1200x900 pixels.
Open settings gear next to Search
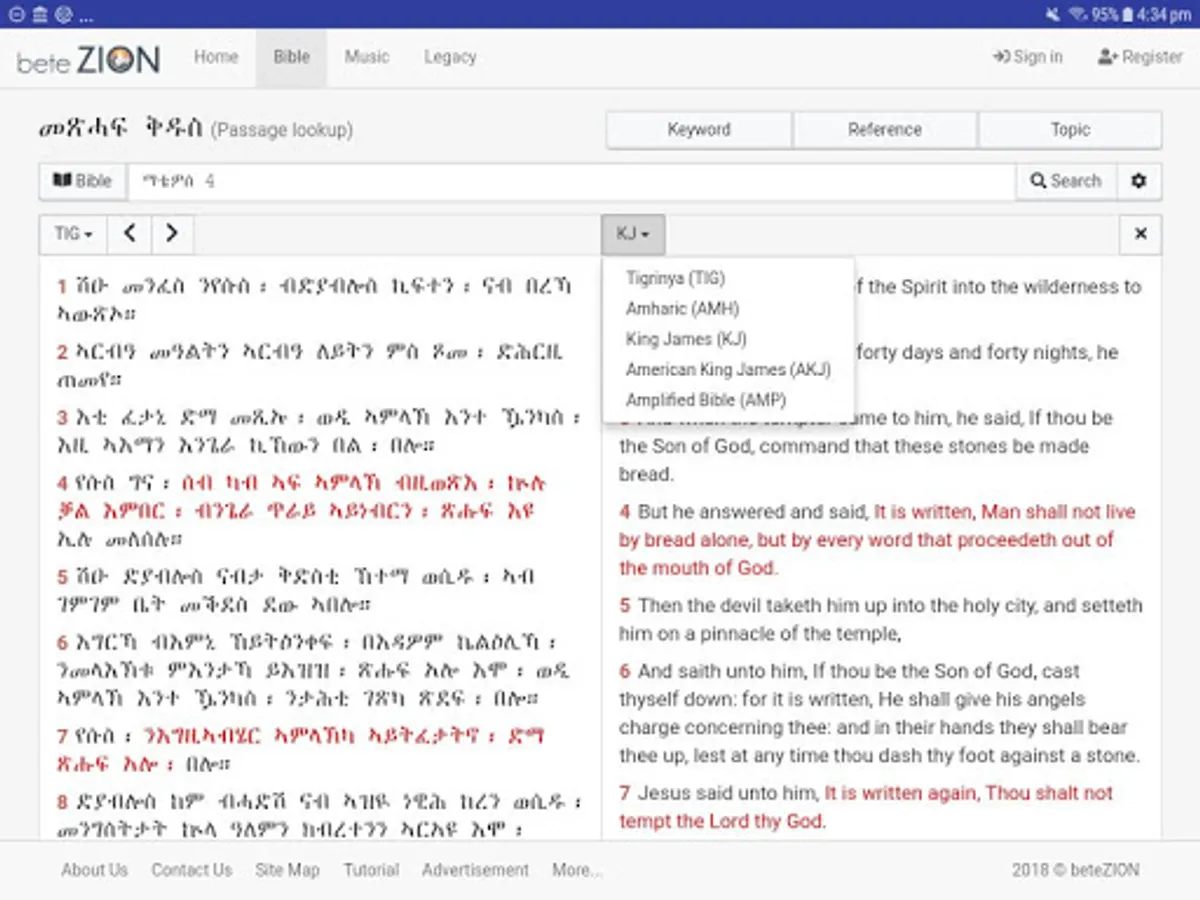point(1138,181)
